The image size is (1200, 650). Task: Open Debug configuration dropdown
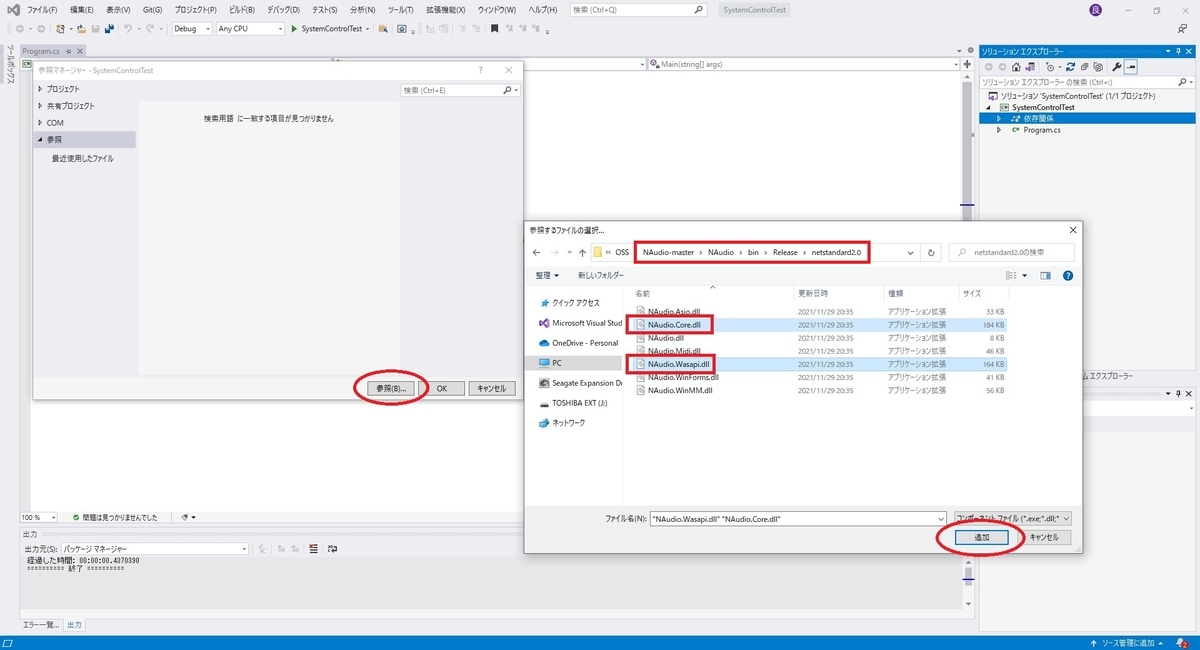point(192,29)
